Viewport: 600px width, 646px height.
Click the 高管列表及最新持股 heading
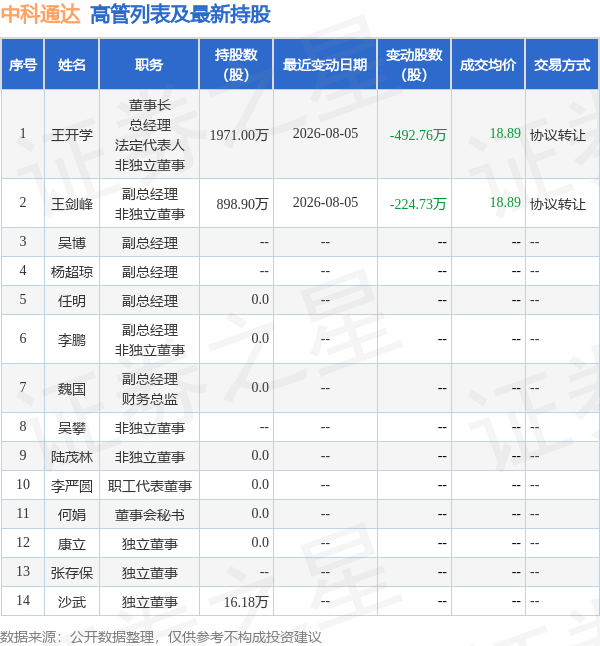point(180,14)
